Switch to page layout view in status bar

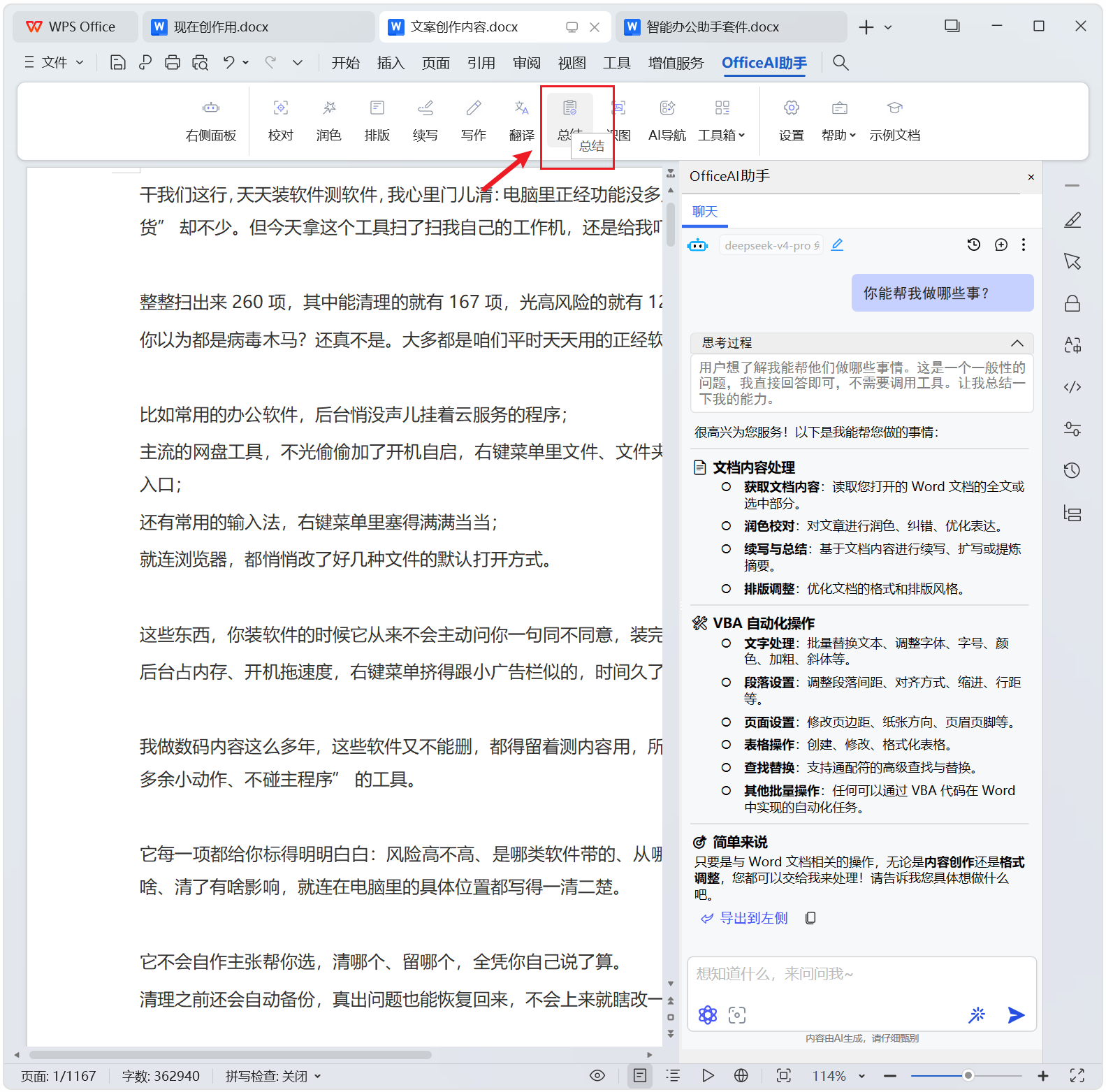click(x=639, y=1075)
